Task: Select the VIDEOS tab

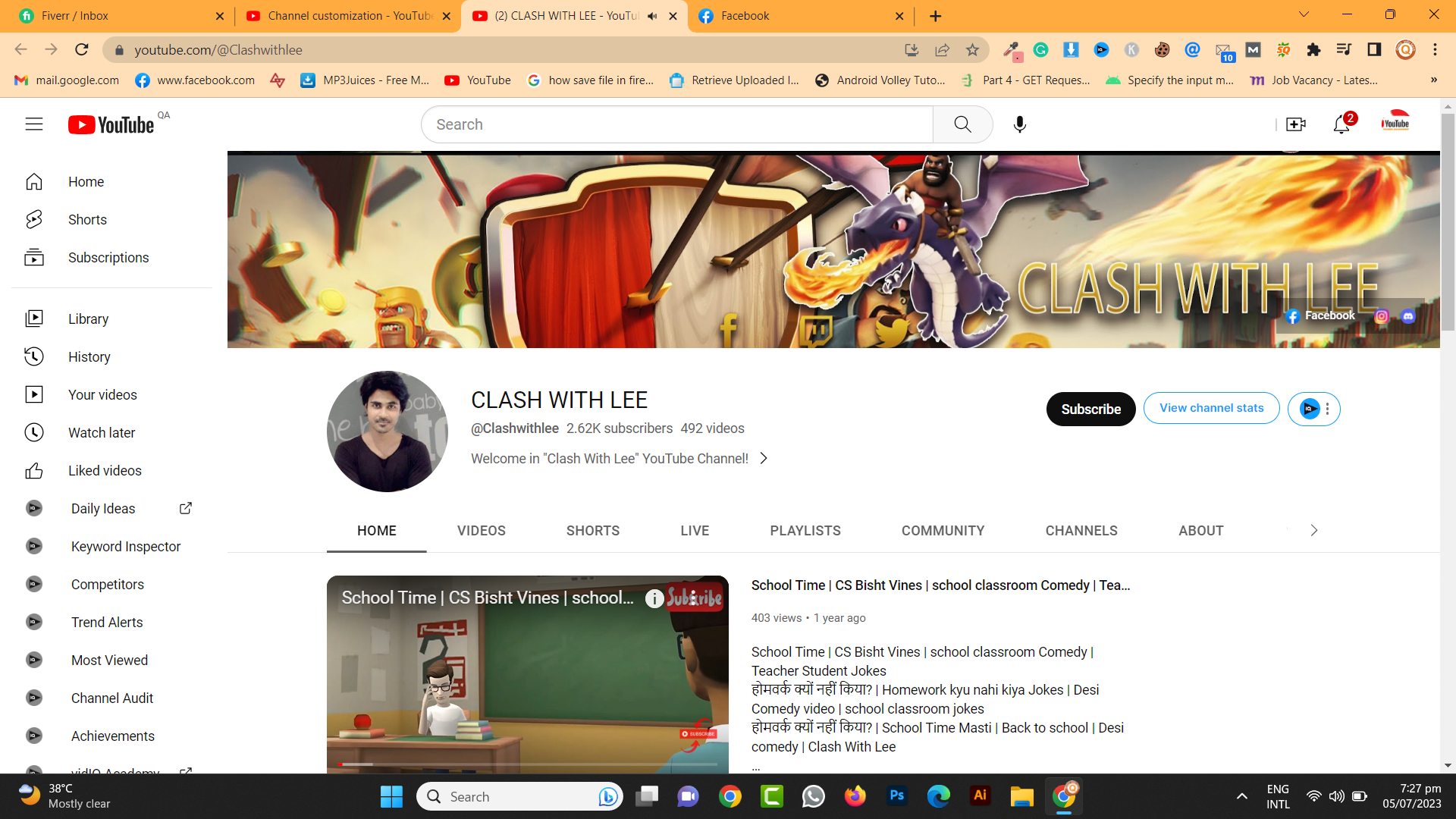Action: (480, 531)
